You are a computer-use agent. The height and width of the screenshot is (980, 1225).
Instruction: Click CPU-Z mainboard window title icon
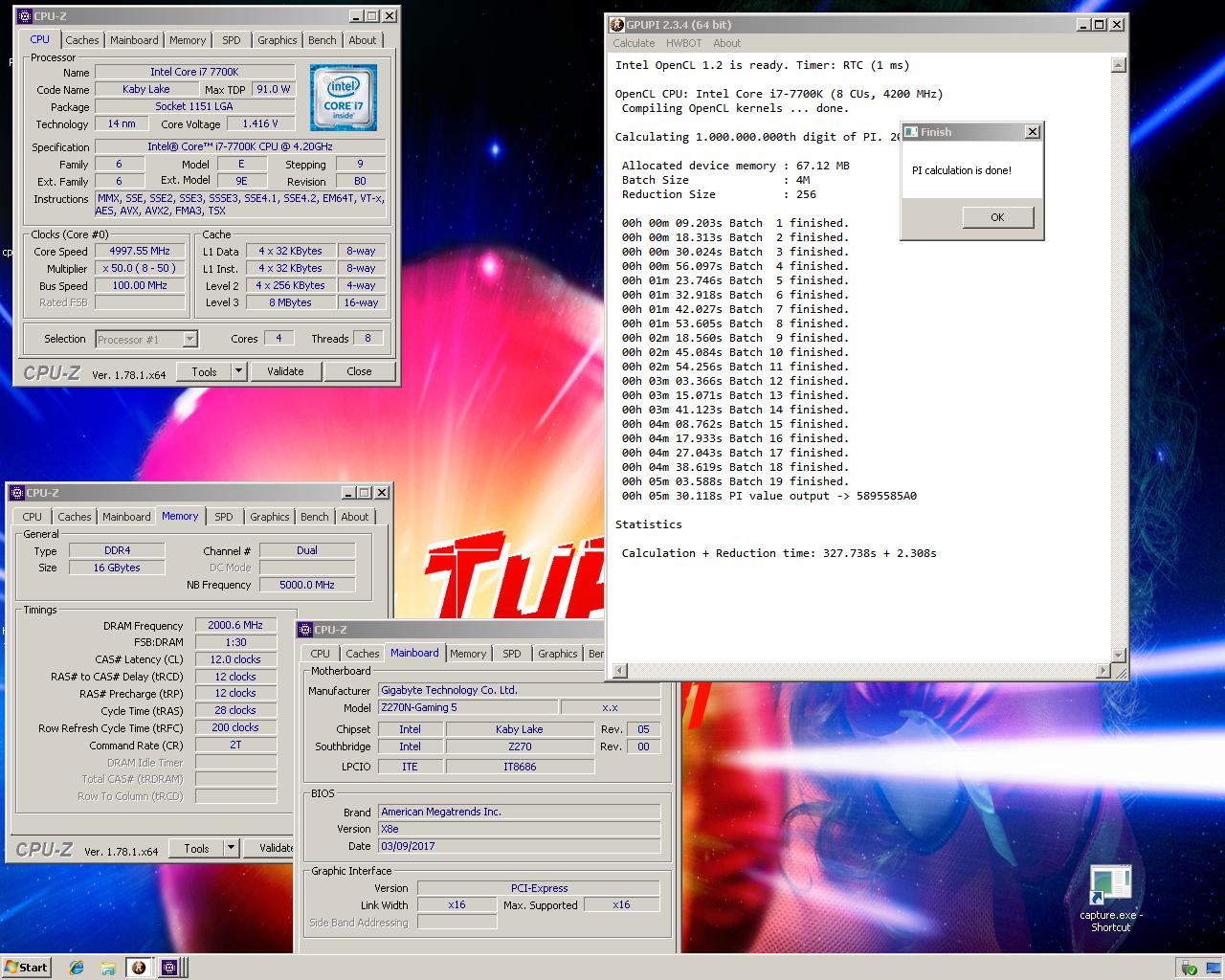[305, 630]
